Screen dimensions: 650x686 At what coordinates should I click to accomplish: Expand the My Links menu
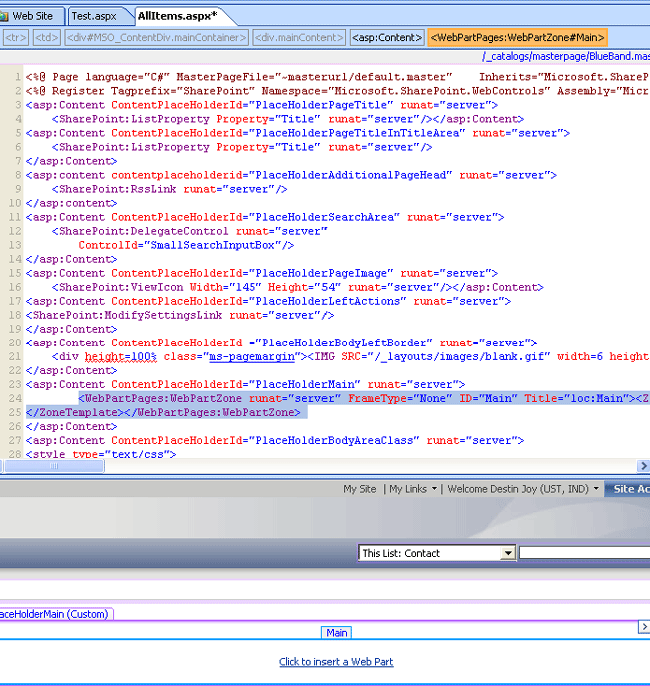[412, 489]
